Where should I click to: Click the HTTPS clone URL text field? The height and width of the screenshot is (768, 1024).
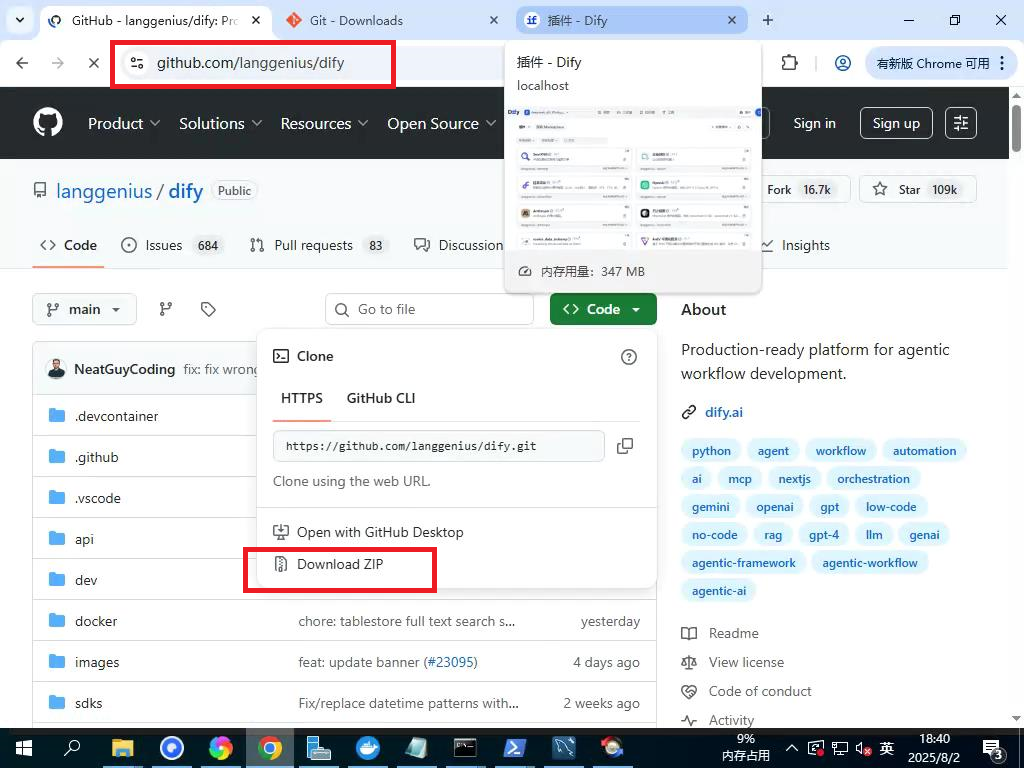point(439,446)
